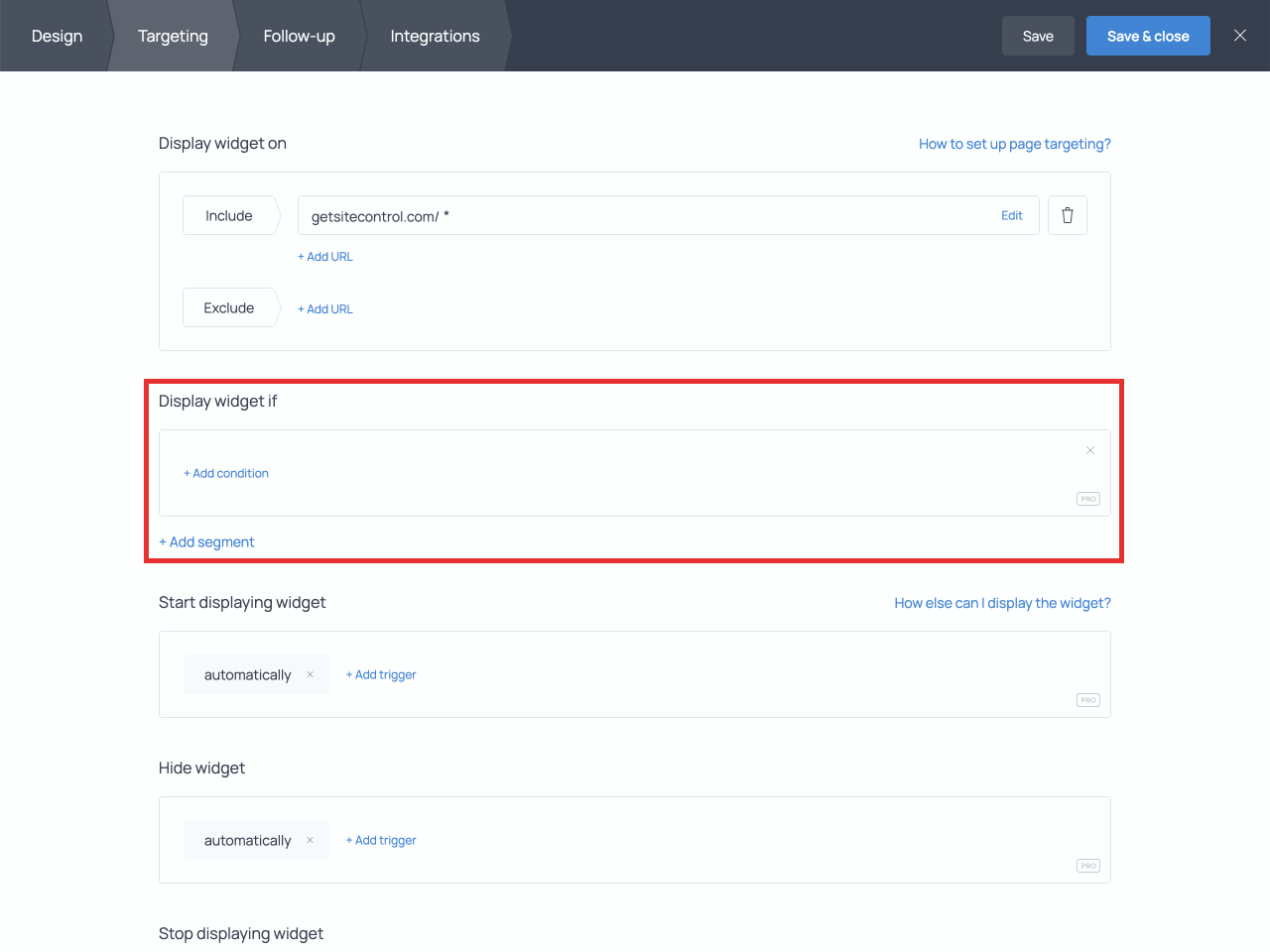The width and height of the screenshot is (1270, 952).
Task: Open the Exclude rule selector
Action: pos(229,307)
